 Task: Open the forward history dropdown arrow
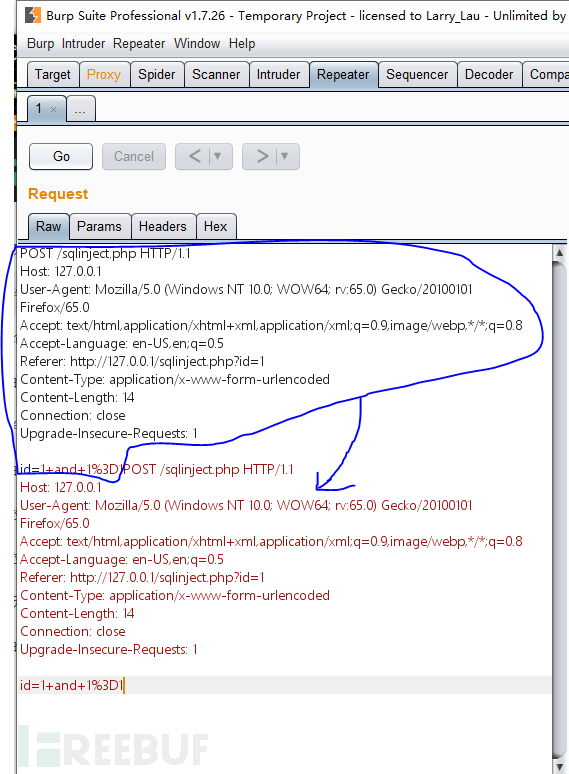tap(284, 156)
